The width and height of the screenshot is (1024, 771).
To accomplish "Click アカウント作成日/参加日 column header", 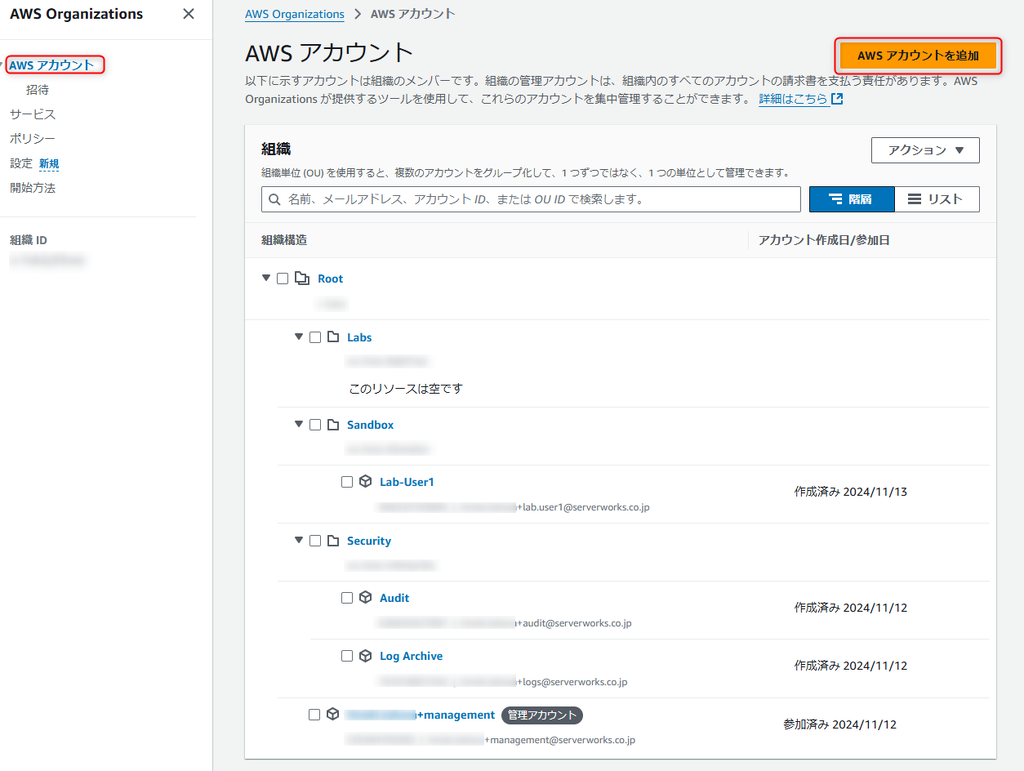I will point(824,240).
